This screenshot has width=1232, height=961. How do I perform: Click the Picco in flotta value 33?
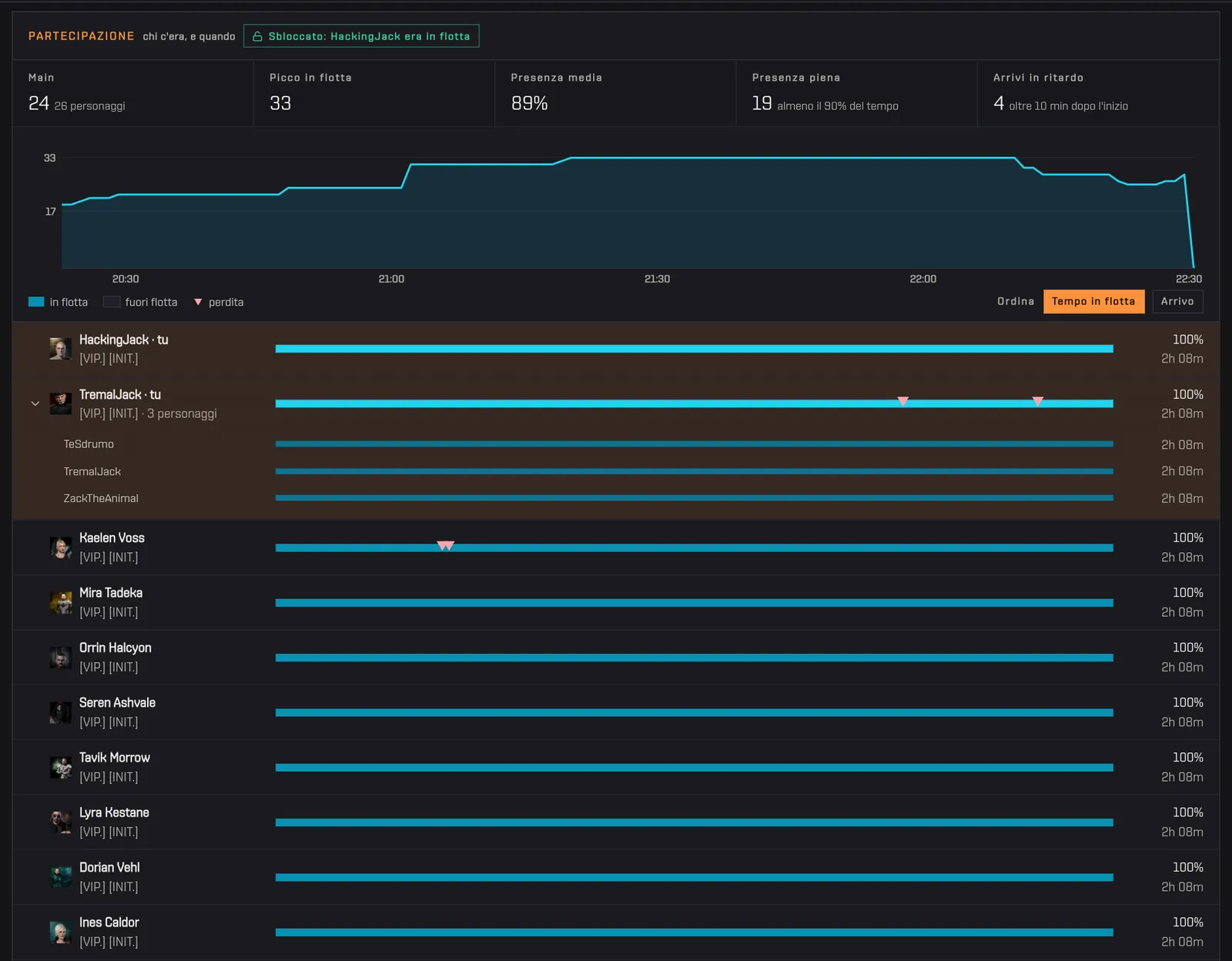[x=280, y=103]
